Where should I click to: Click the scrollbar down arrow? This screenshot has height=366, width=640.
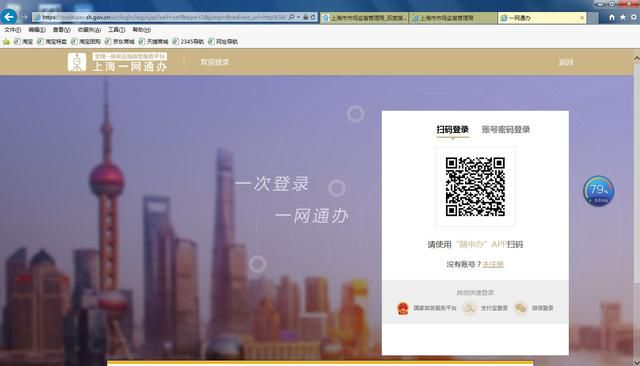coord(636,362)
